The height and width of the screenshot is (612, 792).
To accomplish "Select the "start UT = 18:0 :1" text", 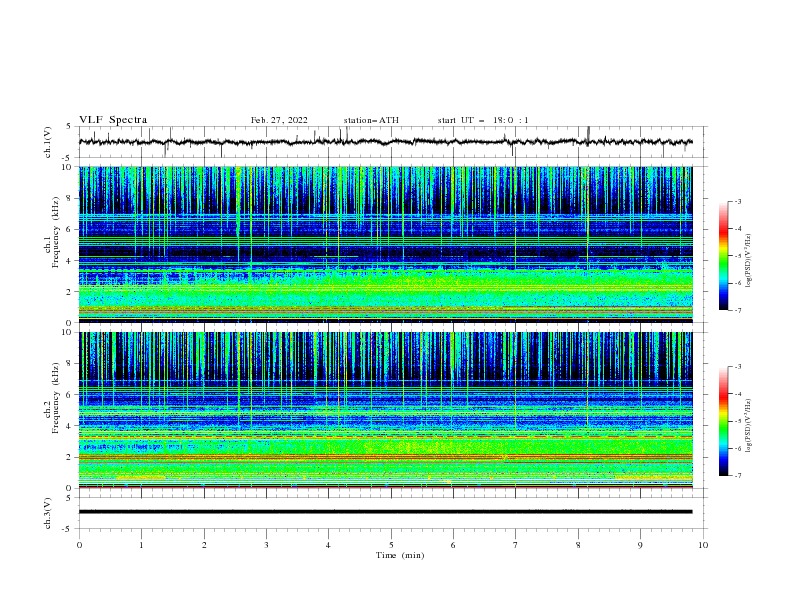I will (x=483, y=120).
